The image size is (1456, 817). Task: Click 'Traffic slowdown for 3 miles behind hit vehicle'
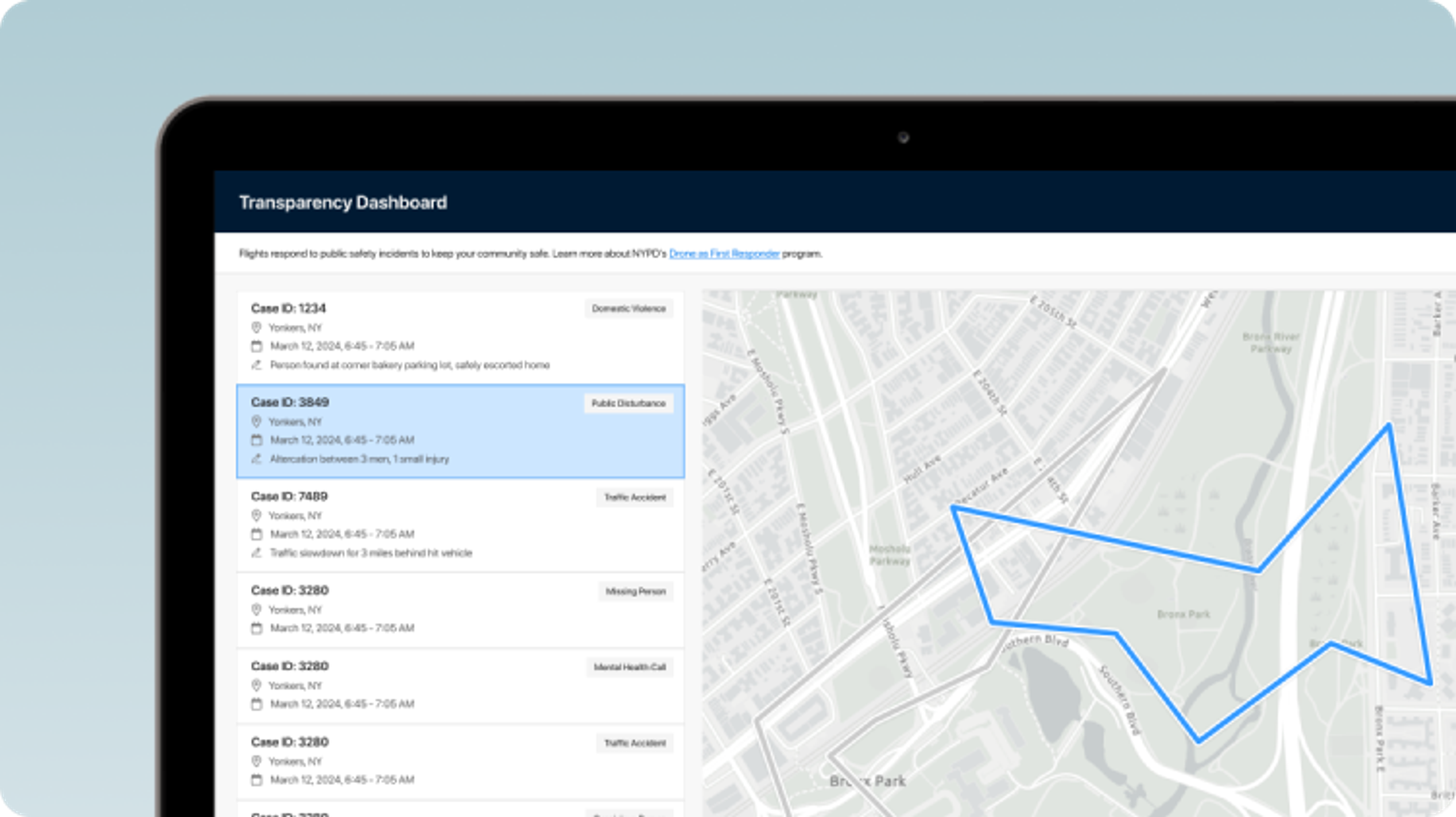coord(371,553)
